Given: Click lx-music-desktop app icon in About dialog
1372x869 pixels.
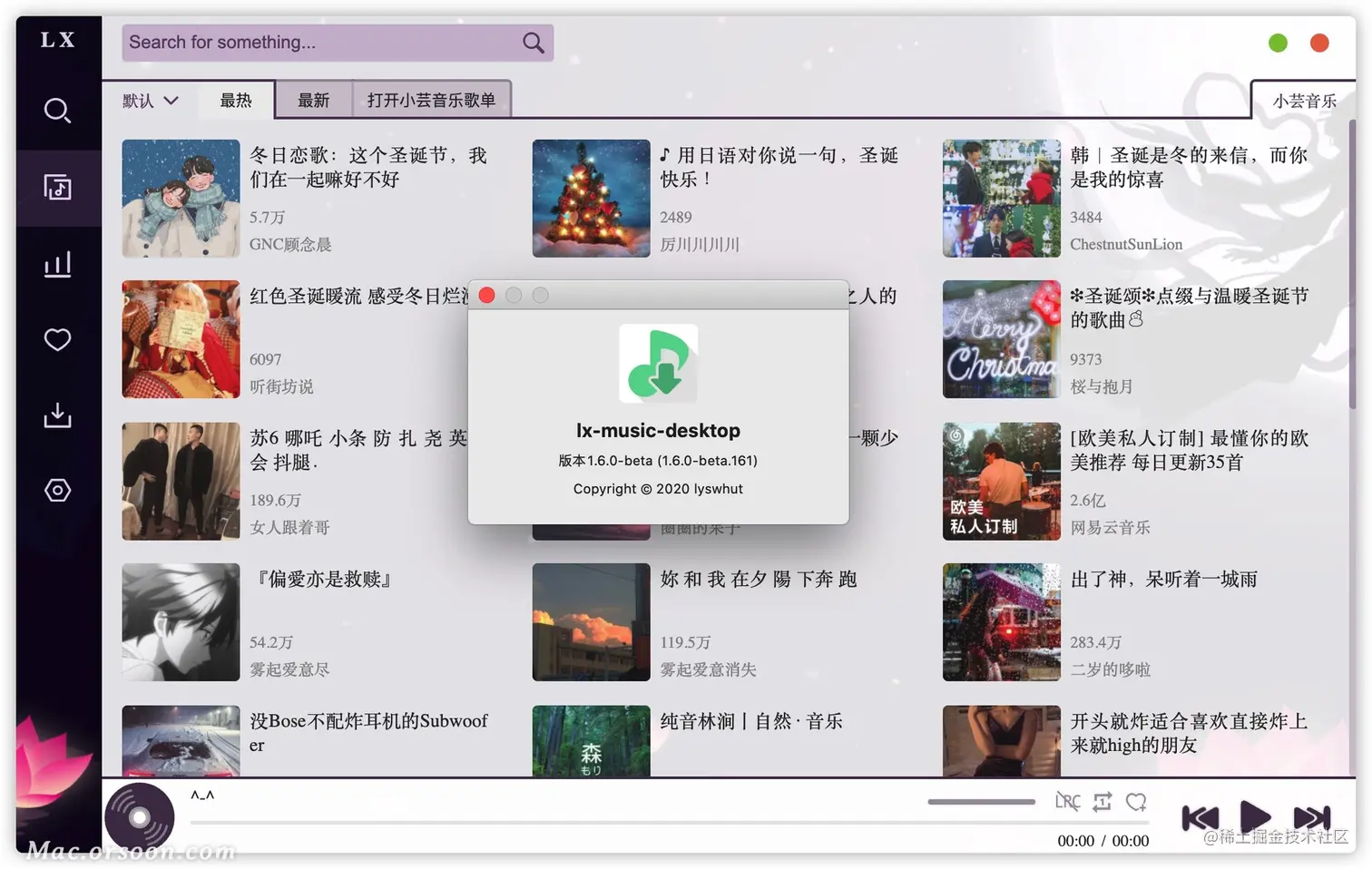Looking at the screenshot, I should tap(658, 364).
